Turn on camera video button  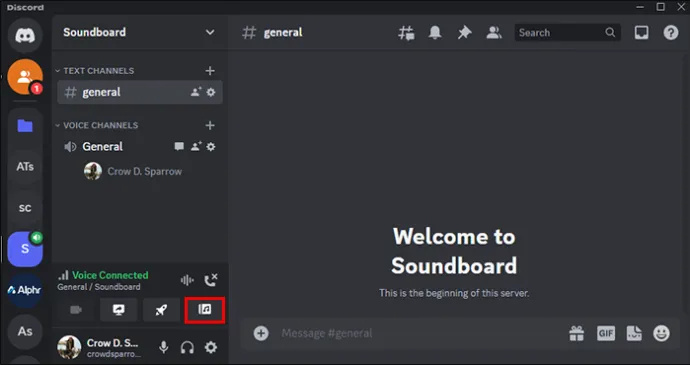point(76,310)
